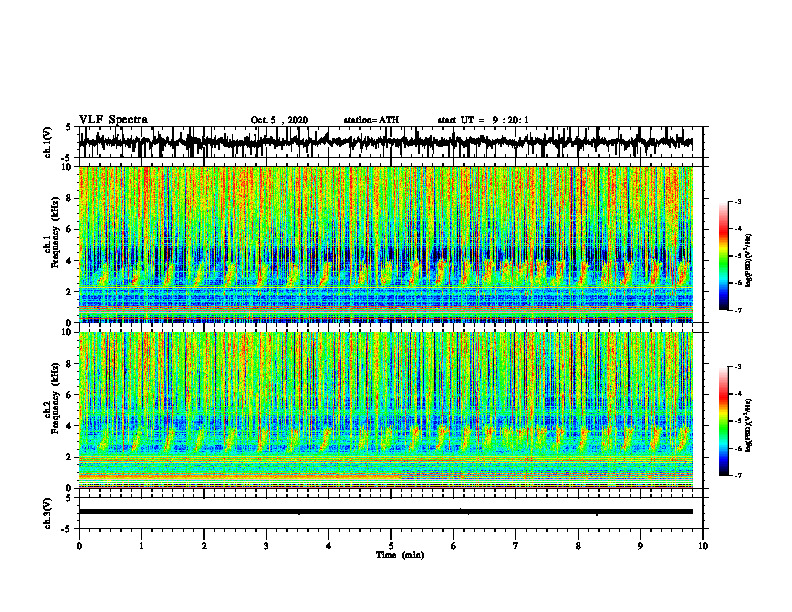Viewport: 792px width, 612px height.
Task: Click the "-3" tick on ch.2 colorbar
Action: click(x=738, y=367)
